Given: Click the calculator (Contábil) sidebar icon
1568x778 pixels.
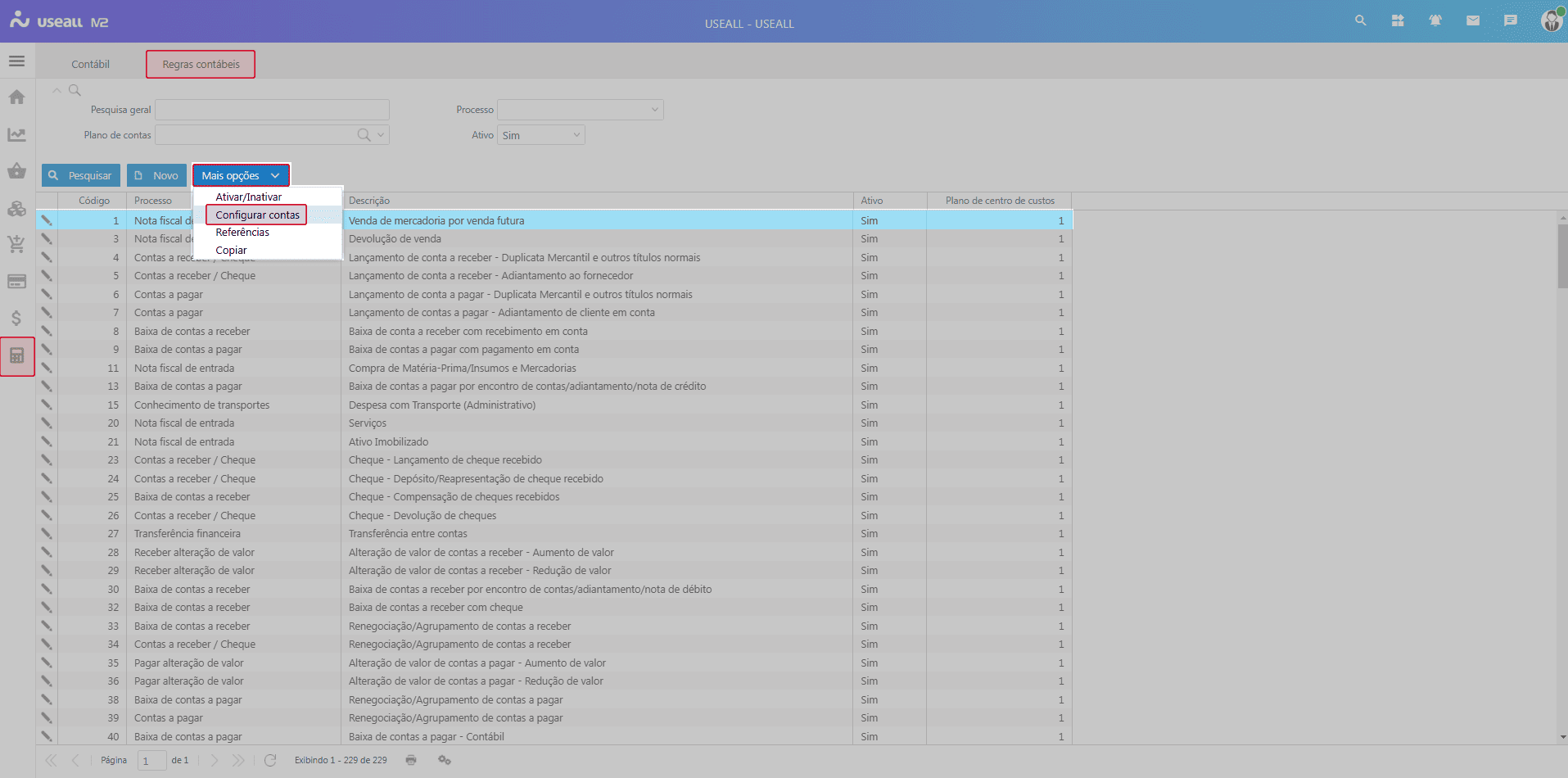Looking at the screenshot, I should point(16,356).
